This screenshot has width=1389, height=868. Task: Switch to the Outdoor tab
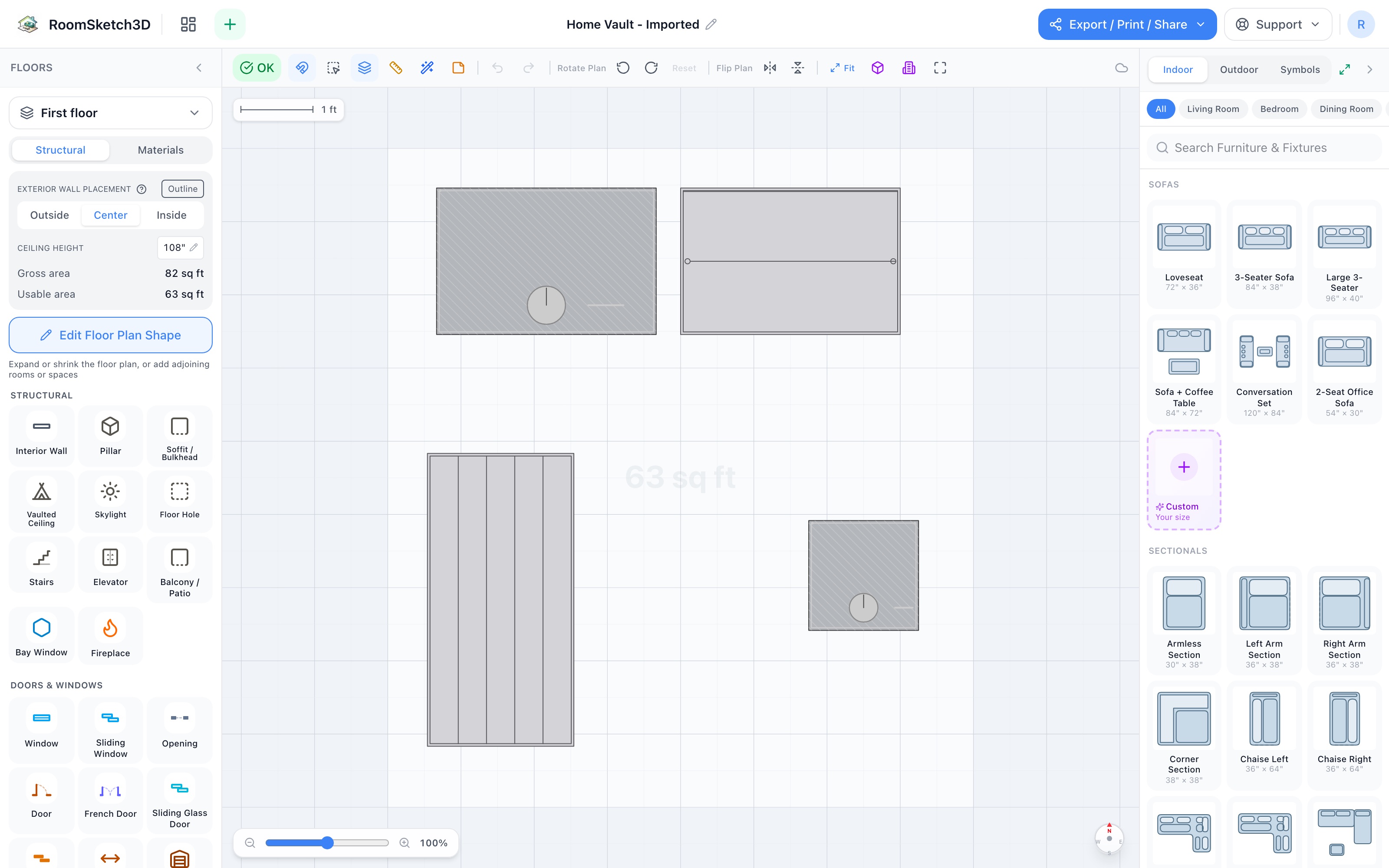click(x=1239, y=69)
